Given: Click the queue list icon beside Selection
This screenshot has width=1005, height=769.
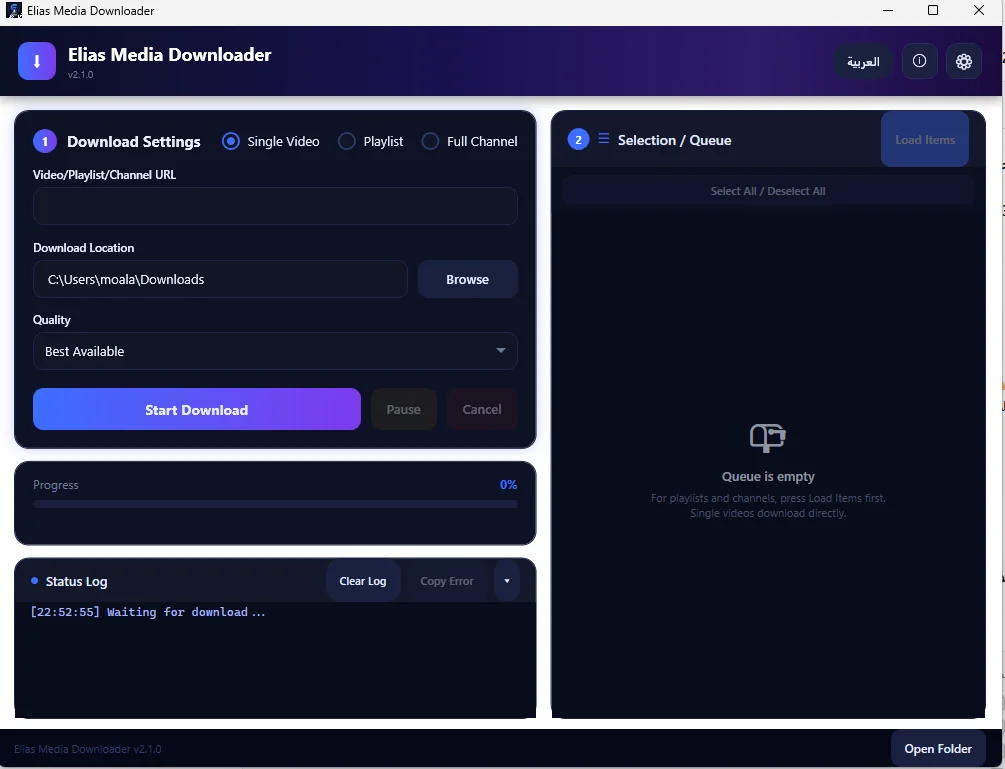Looking at the screenshot, I should coord(603,138).
